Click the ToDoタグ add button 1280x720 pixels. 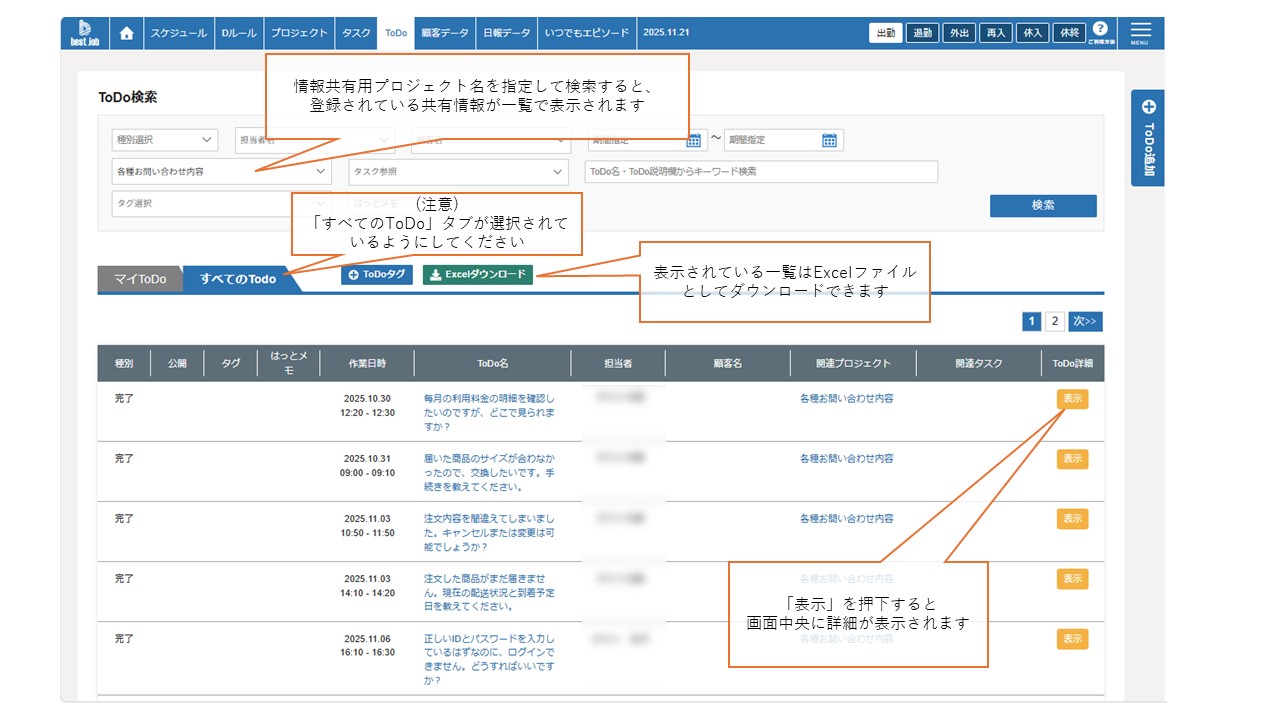[377, 274]
